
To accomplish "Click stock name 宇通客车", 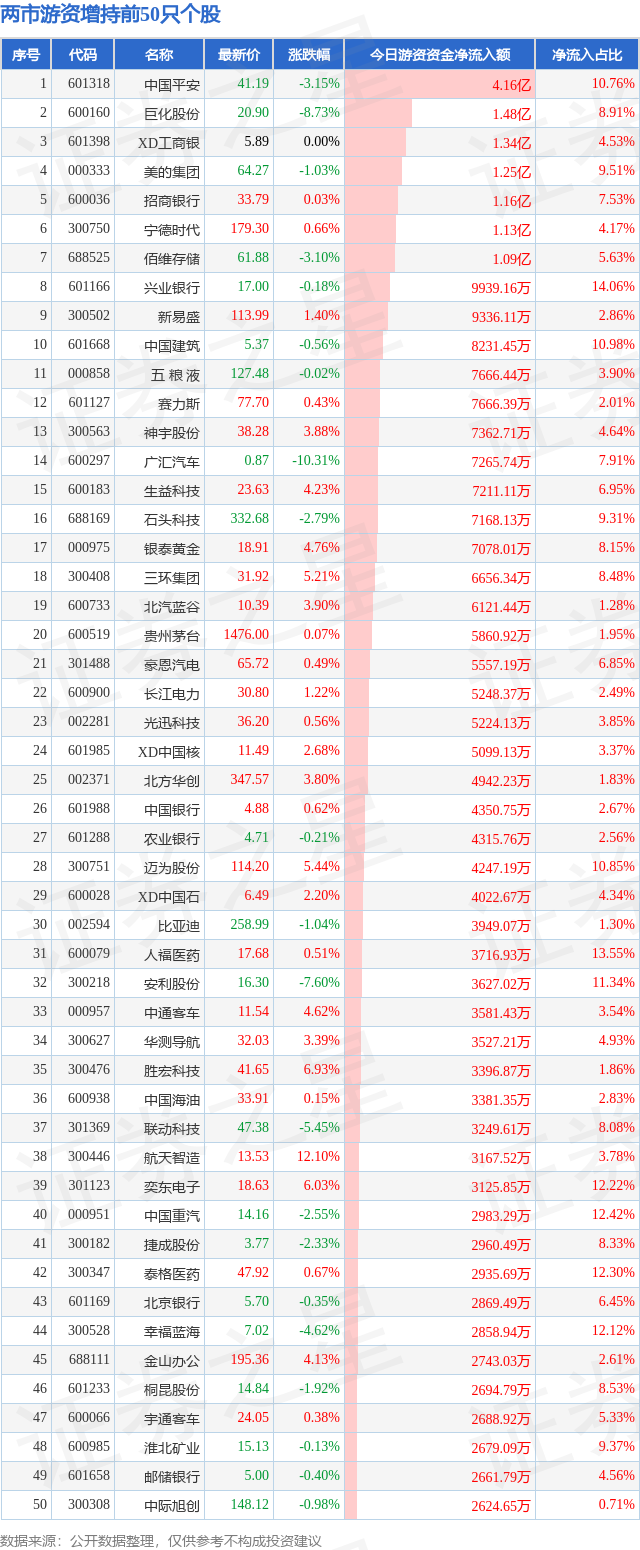I will click(x=172, y=1419).
